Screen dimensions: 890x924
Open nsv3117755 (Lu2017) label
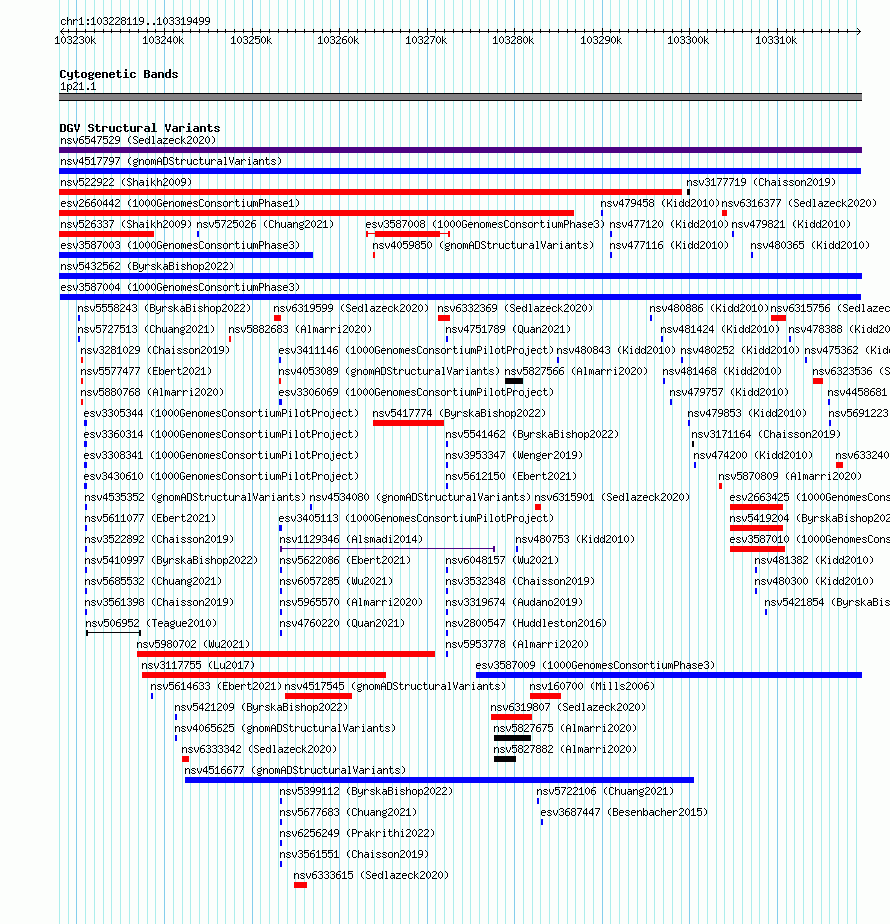198,665
